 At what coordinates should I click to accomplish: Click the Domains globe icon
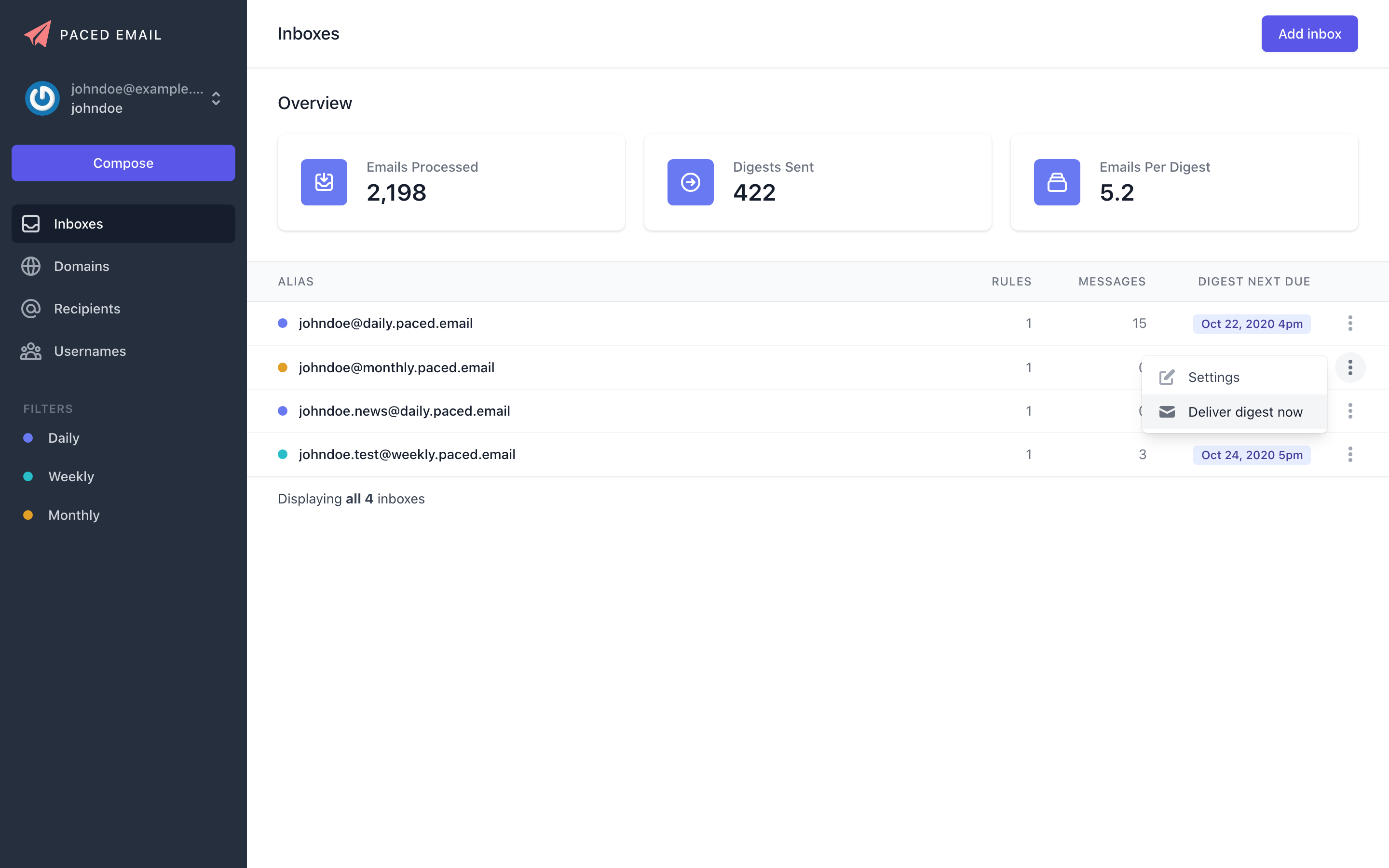click(30, 266)
